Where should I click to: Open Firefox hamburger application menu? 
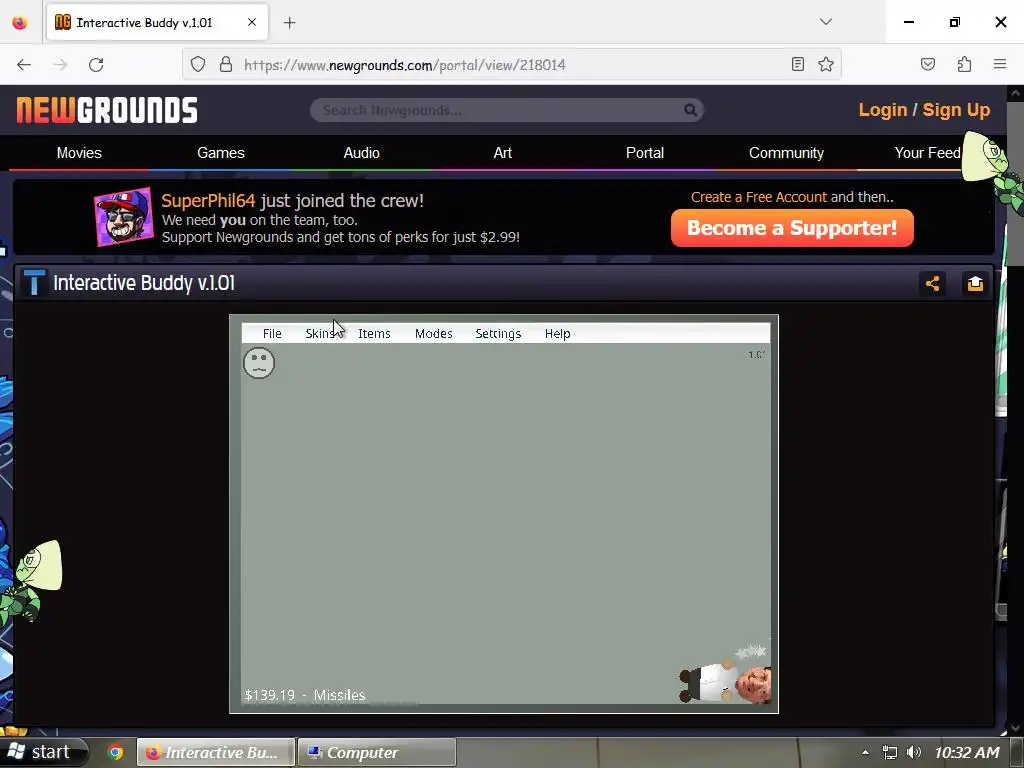(1000, 64)
